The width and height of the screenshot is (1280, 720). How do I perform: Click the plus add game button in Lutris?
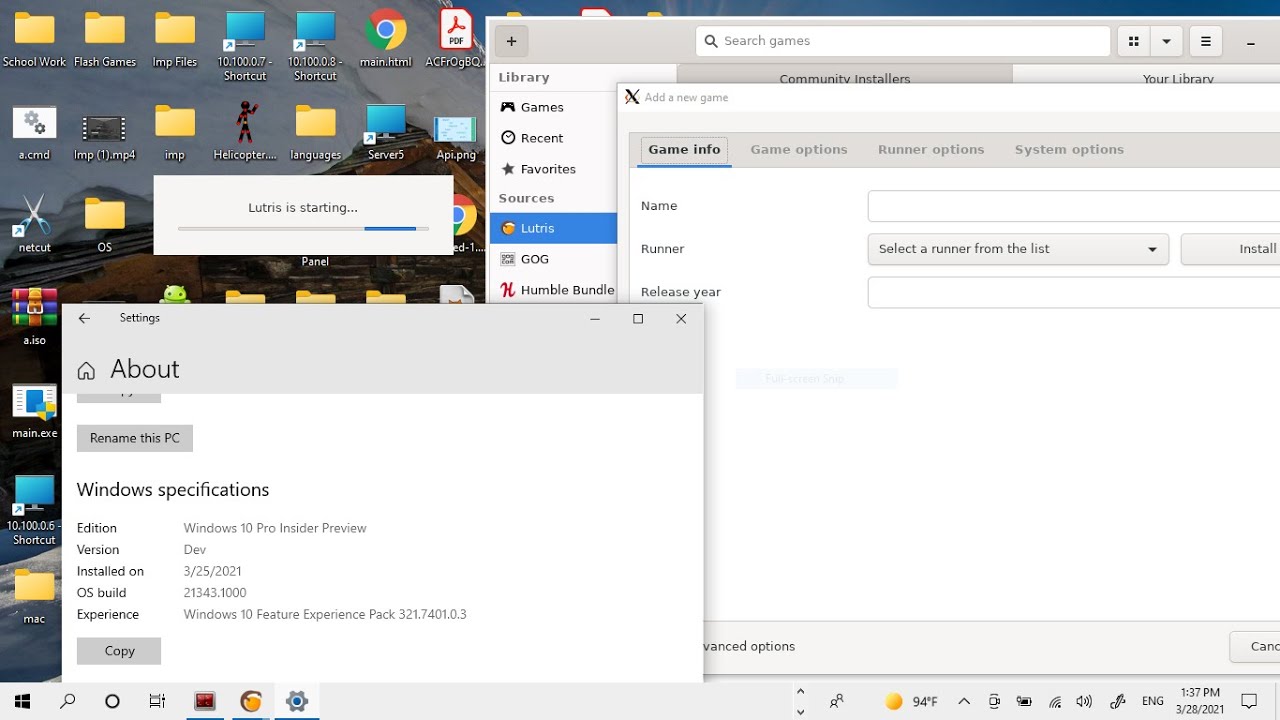tap(511, 41)
